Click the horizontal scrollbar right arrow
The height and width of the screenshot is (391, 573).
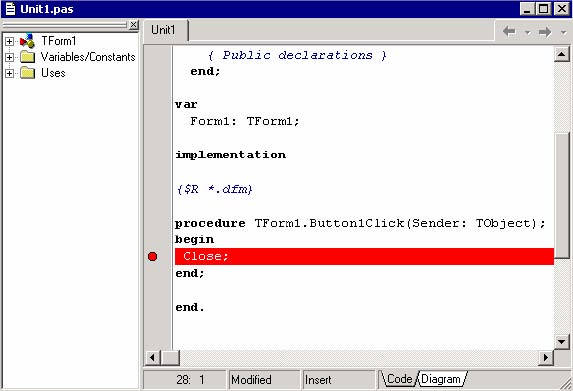point(546,358)
